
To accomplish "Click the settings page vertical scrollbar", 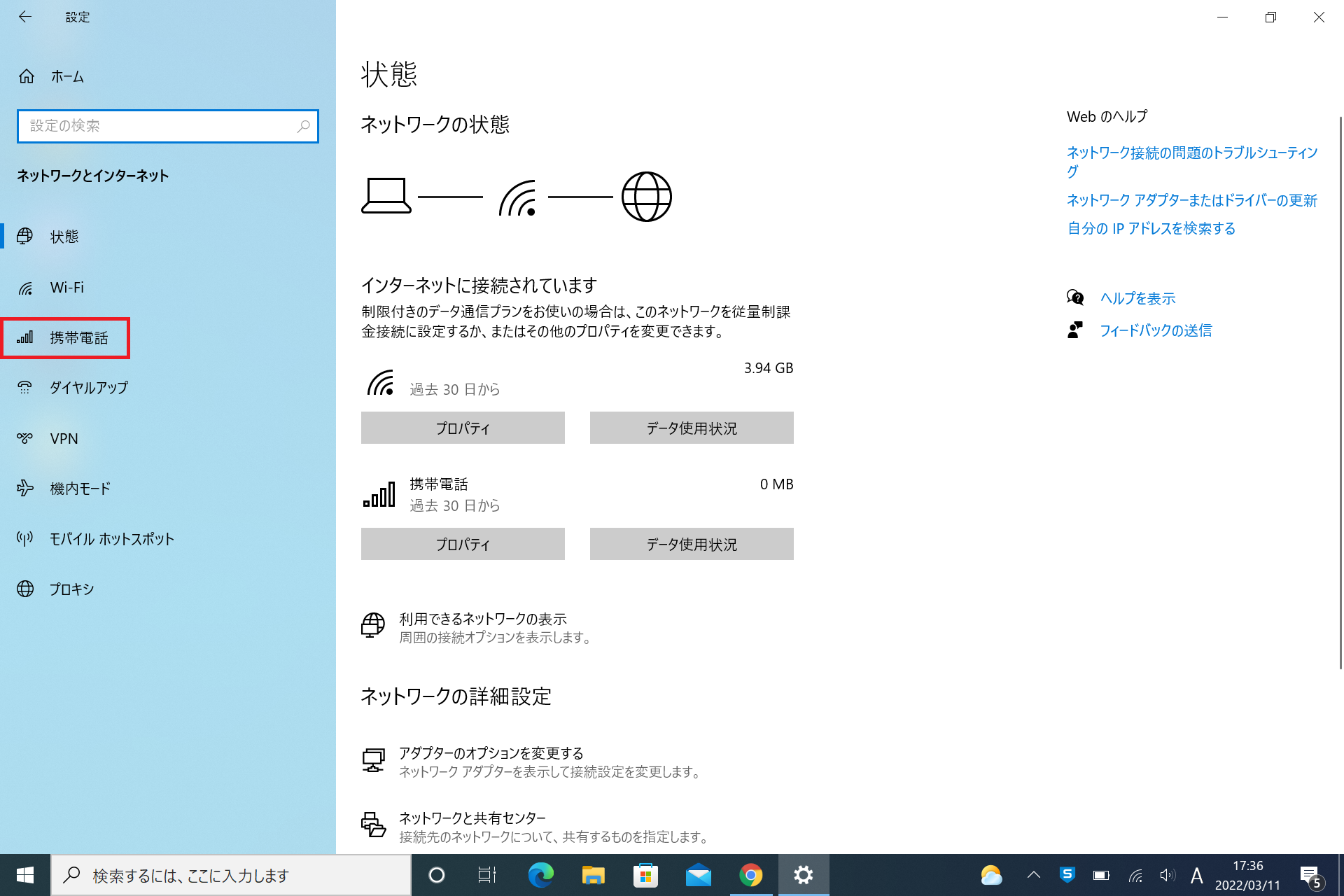I will tap(1340, 392).
